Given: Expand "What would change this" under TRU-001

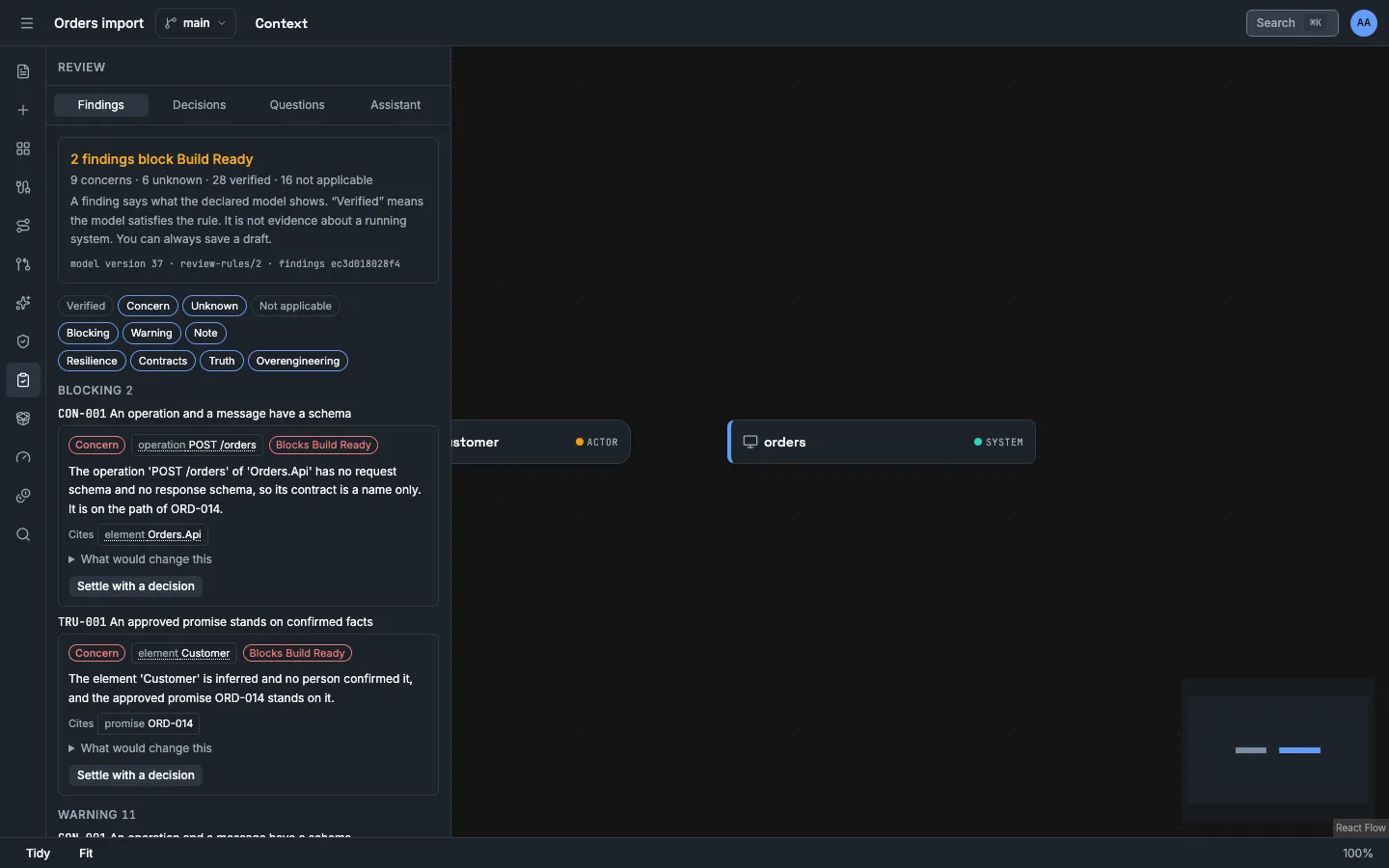Looking at the screenshot, I should pos(140,748).
